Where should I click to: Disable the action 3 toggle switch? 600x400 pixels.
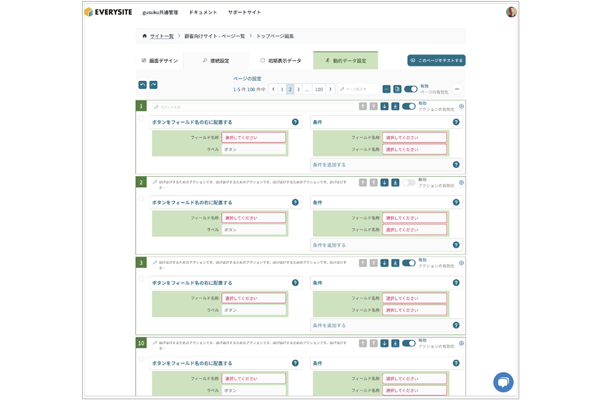coord(409,263)
